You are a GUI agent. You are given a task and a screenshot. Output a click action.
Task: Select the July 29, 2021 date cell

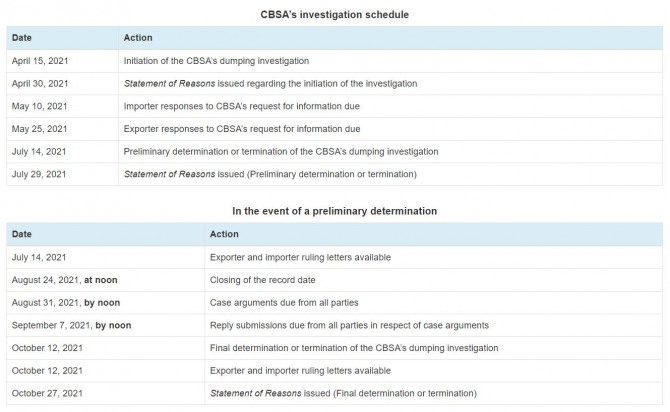38,174
